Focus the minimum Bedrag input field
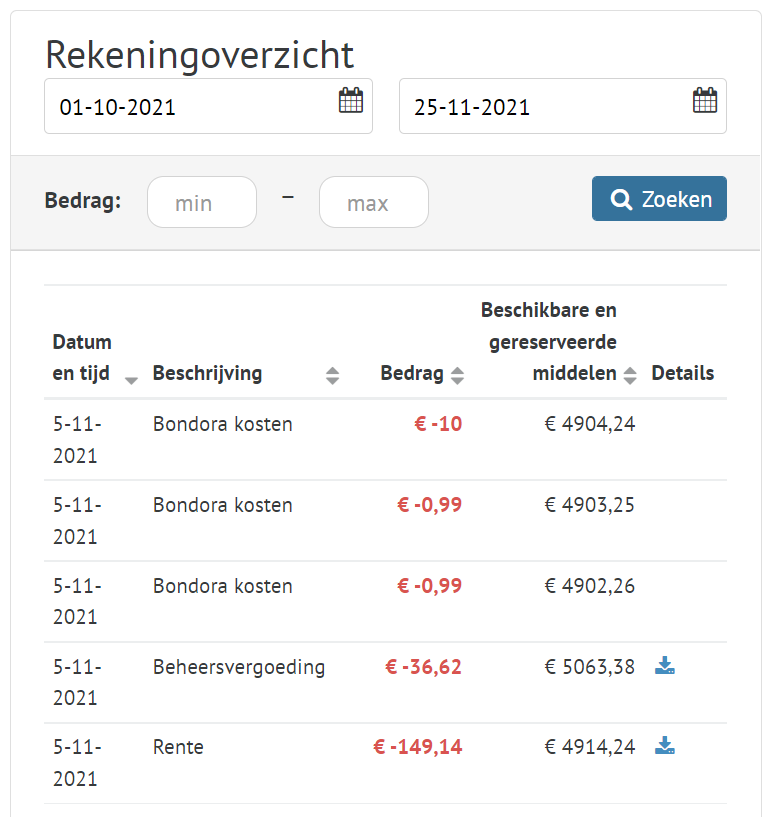Viewport: 770px width, 817px height. pos(202,202)
